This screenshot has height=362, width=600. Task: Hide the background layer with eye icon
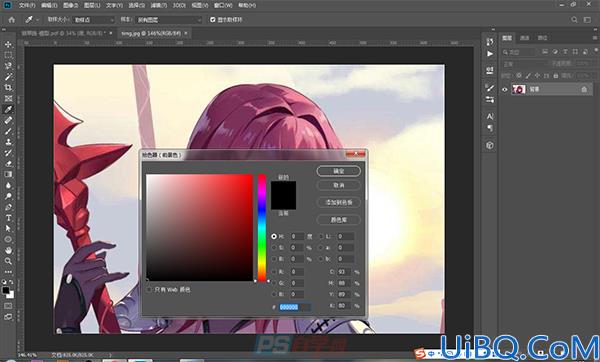point(504,90)
